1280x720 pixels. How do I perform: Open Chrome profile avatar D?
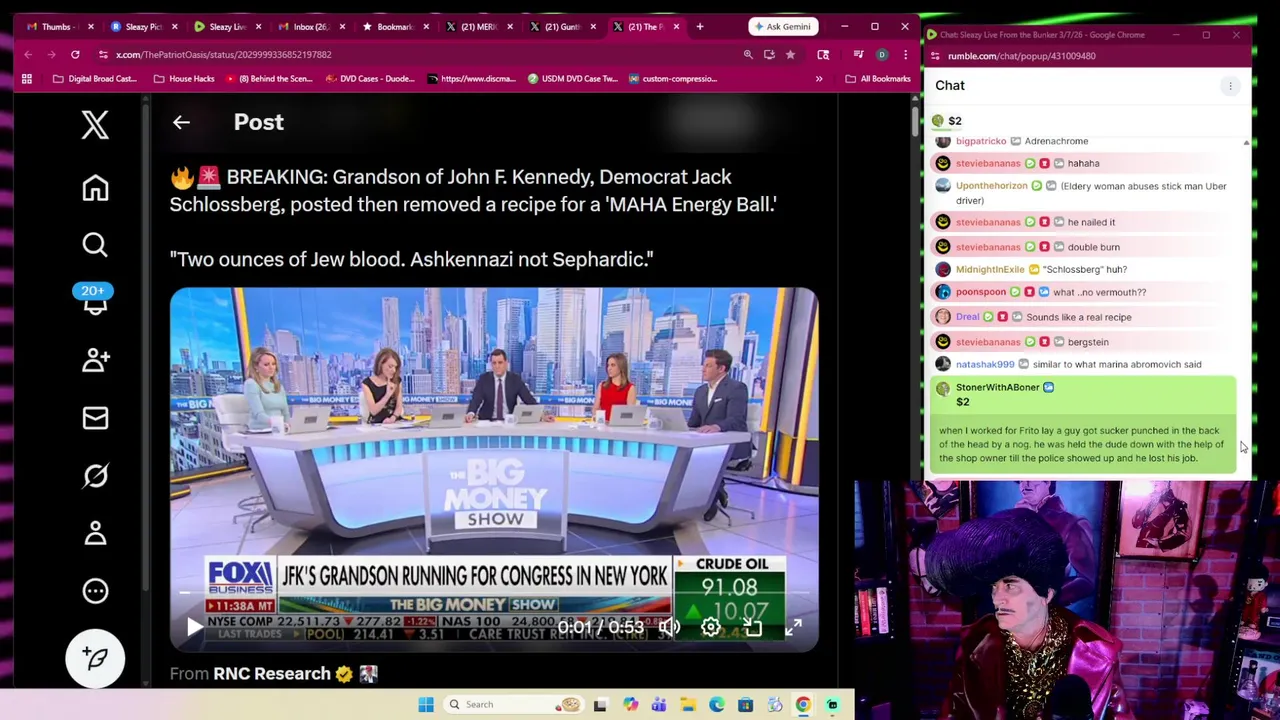882,55
